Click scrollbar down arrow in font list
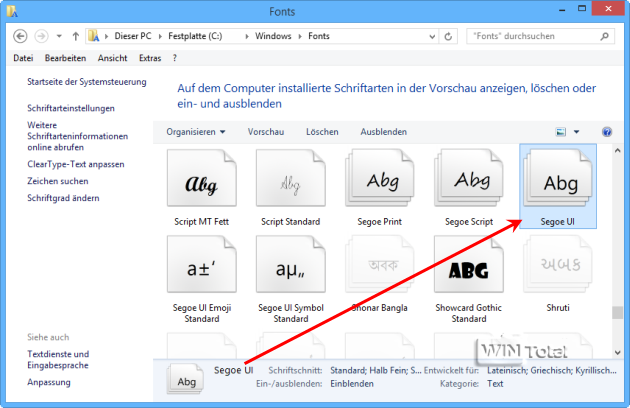 tap(618, 353)
